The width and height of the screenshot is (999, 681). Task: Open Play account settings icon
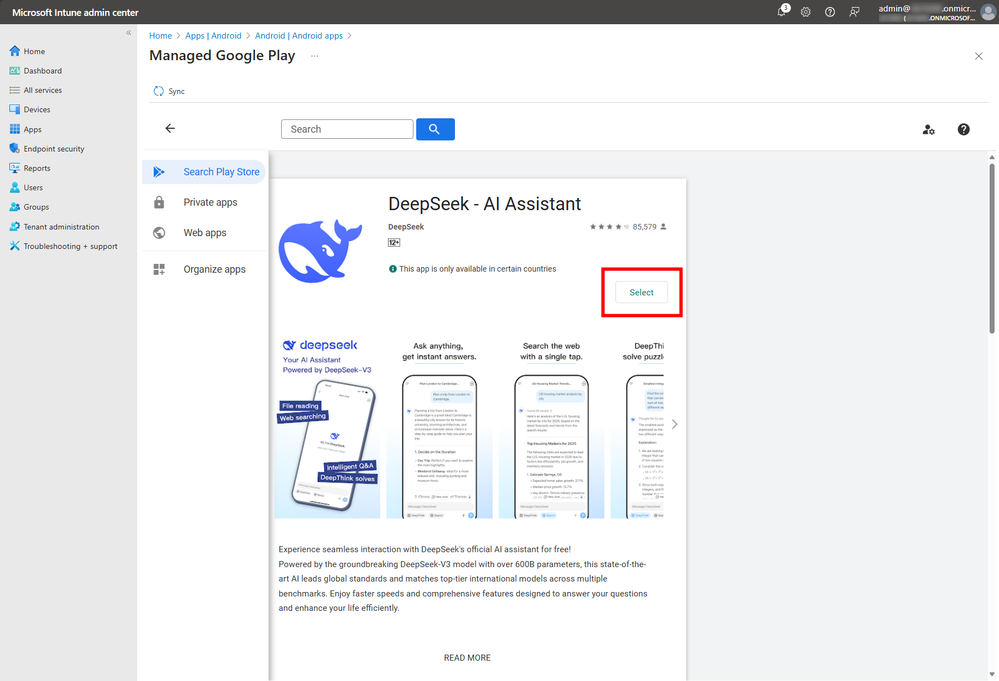[x=929, y=129]
